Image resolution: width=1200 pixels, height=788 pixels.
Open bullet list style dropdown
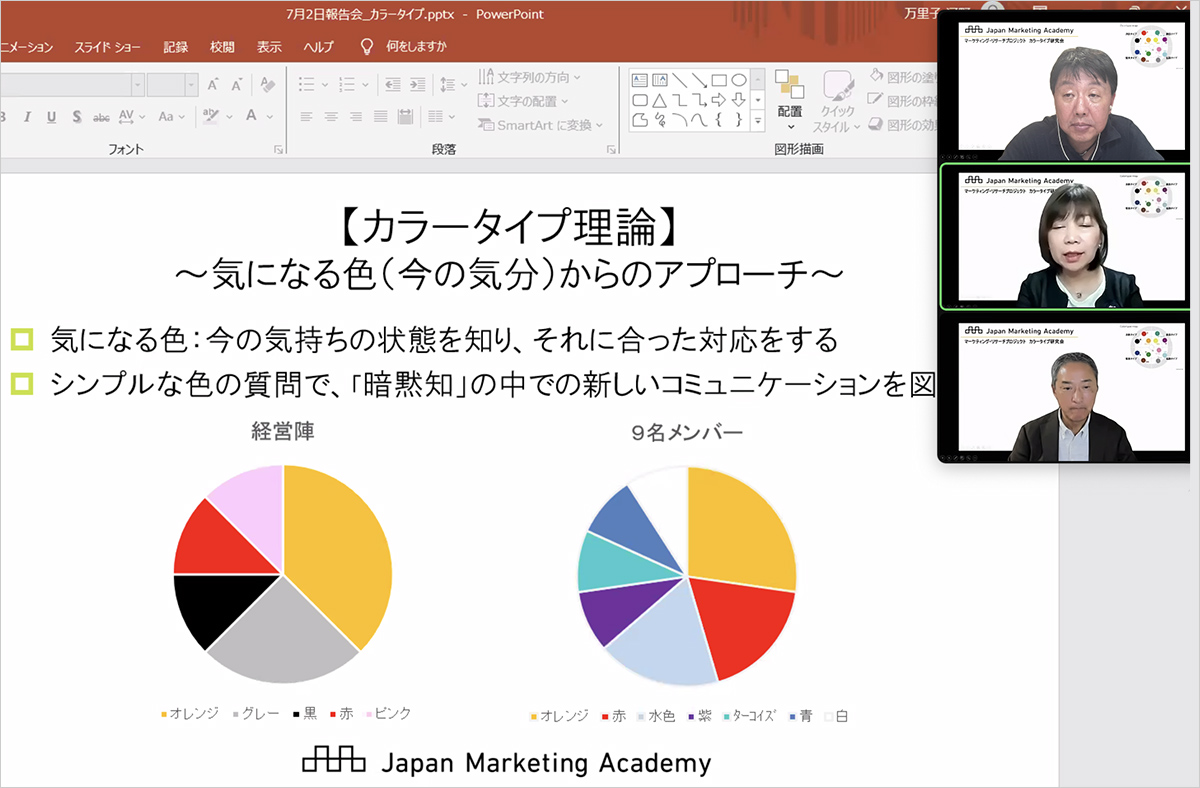325,85
